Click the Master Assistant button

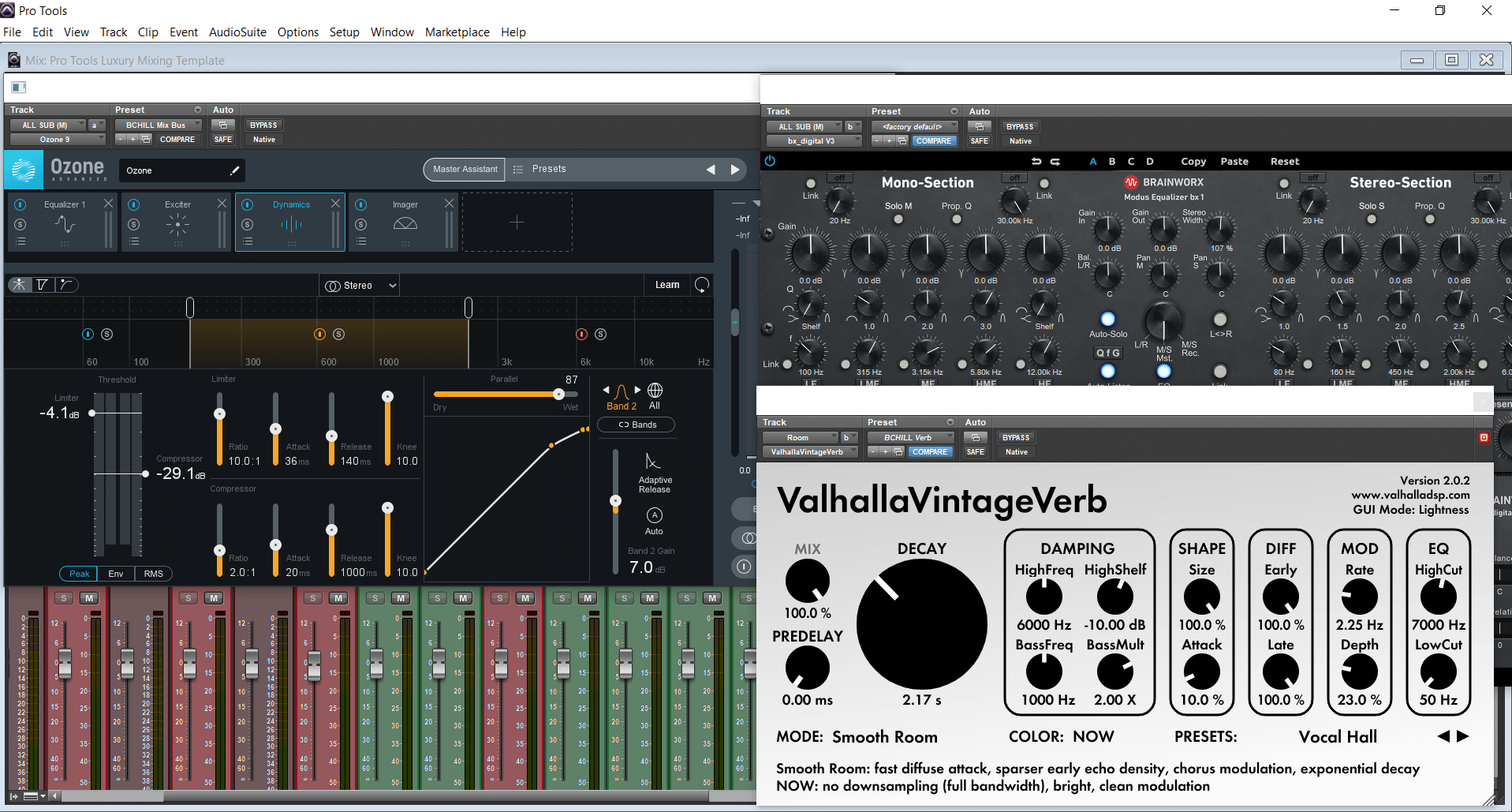(465, 169)
